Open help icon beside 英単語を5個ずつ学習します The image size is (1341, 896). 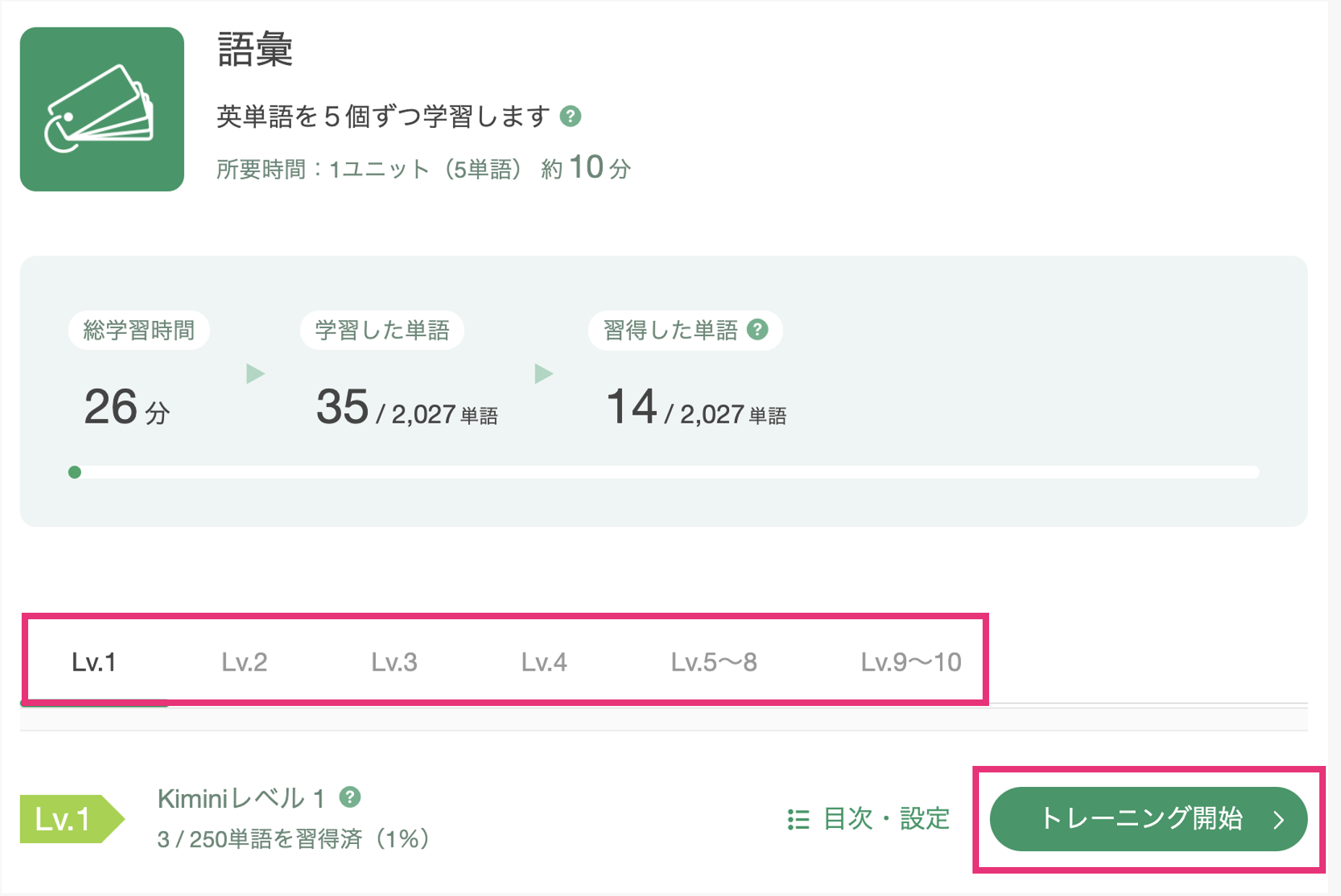[x=571, y=116]
